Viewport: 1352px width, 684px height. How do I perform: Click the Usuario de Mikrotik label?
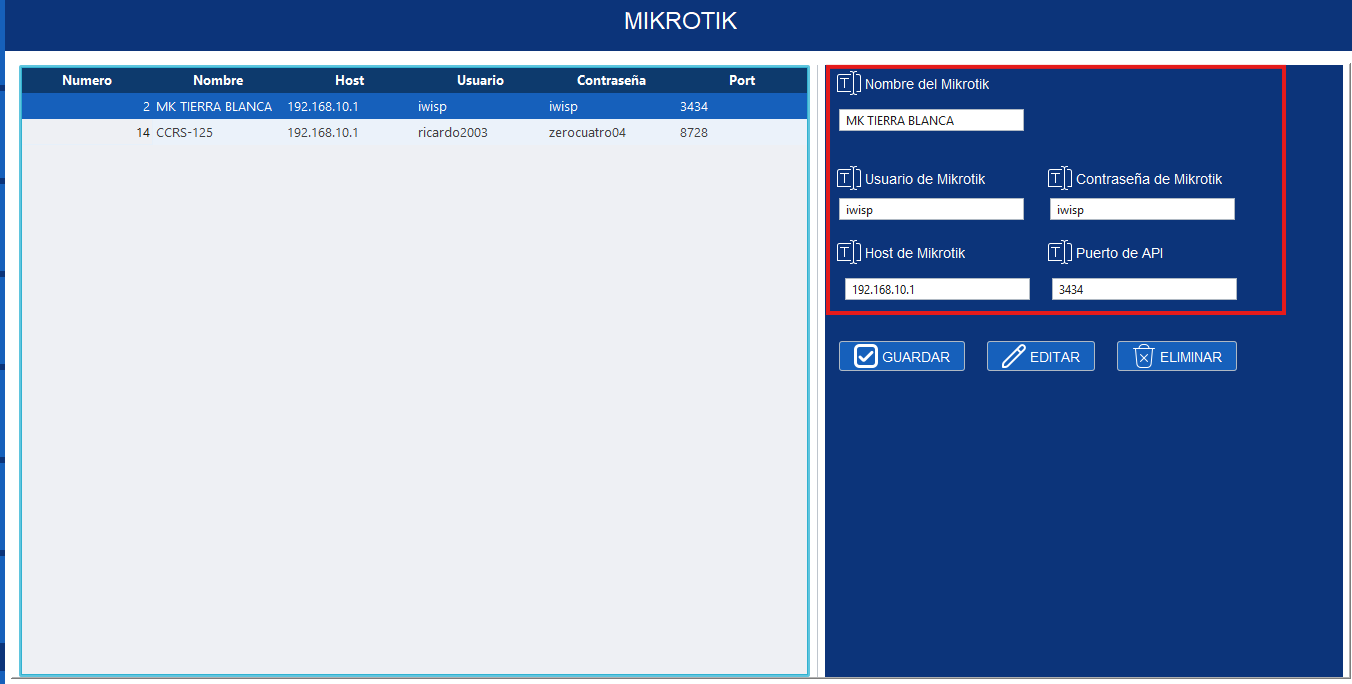[925, 179]
